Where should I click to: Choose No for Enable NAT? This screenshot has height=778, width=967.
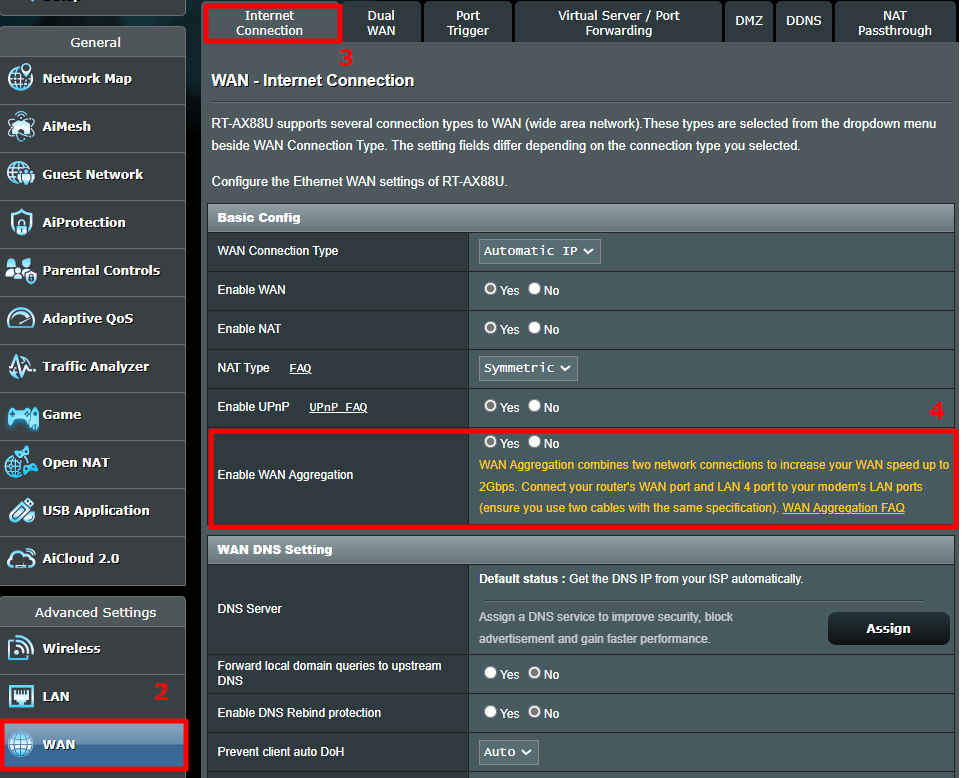534,328
